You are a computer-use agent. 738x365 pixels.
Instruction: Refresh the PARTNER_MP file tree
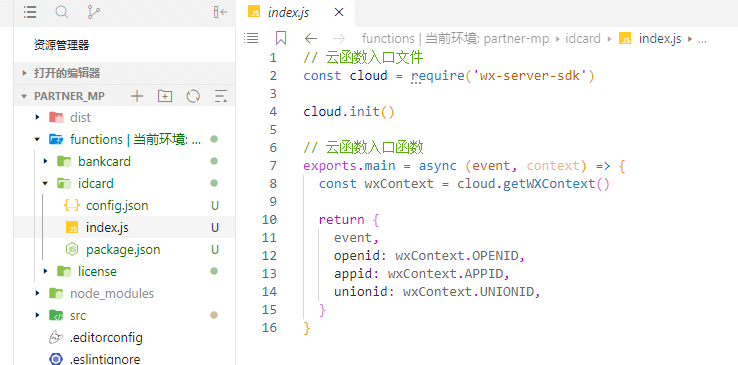click(193, 96)
